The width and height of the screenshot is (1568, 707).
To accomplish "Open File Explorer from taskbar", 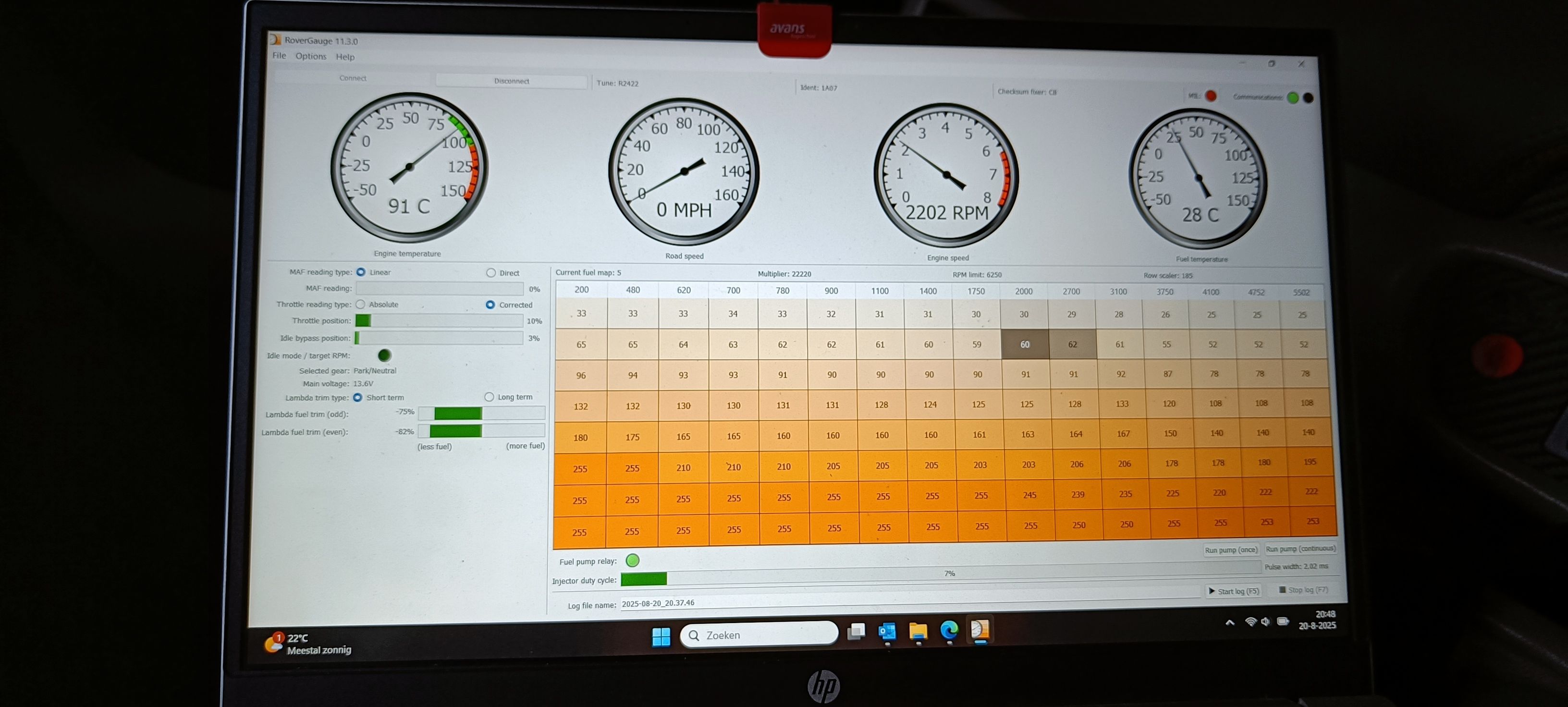I will pos(918,632).
